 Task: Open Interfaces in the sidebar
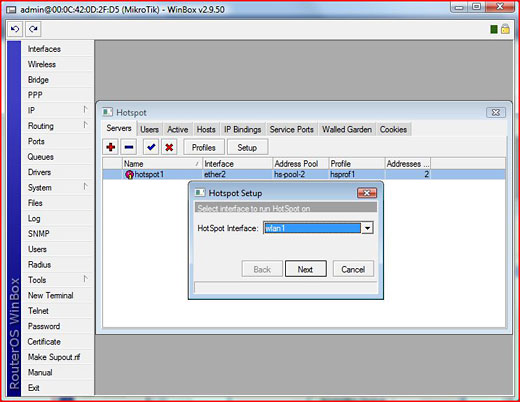coord(44,49)
